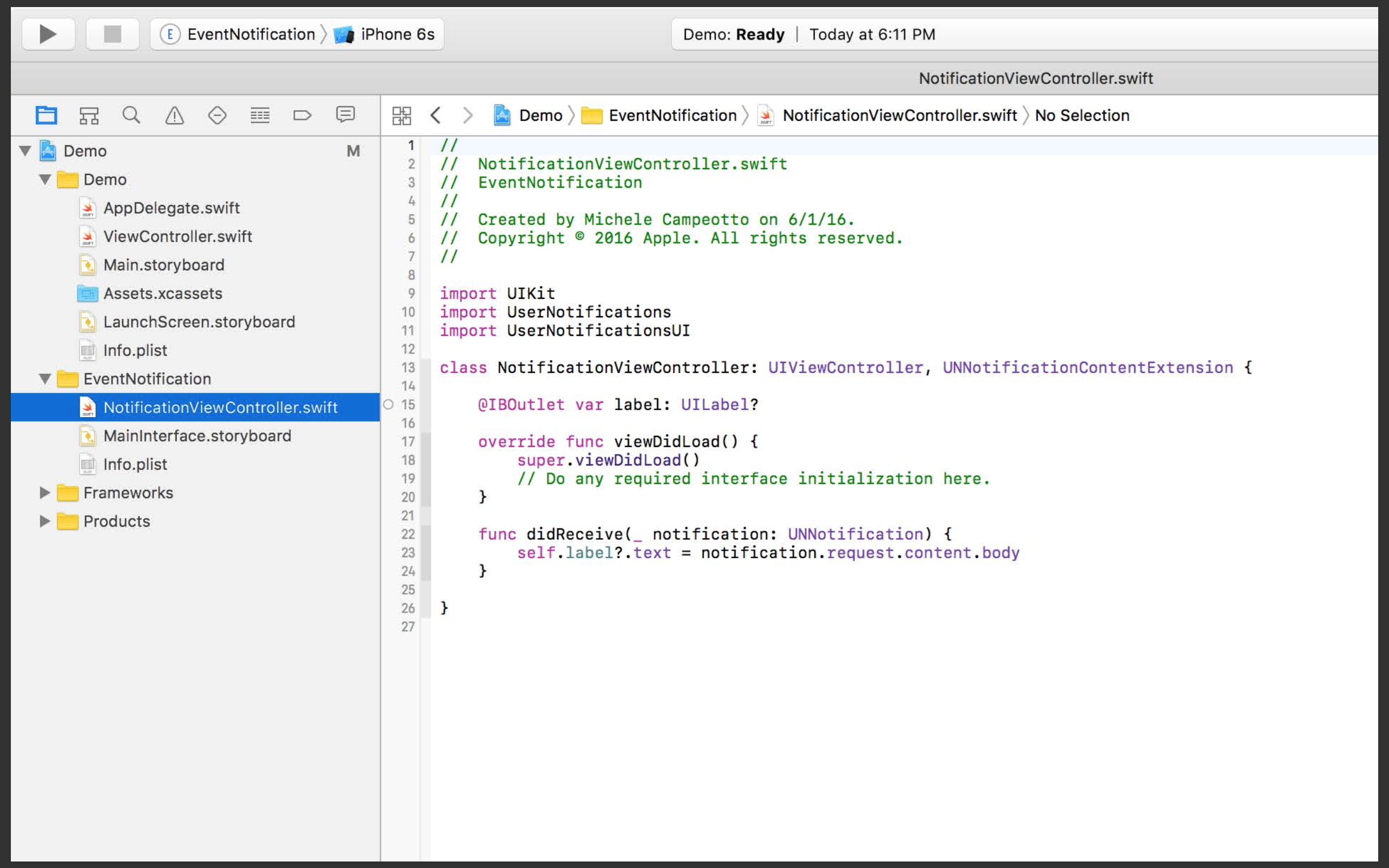Open the Report navigator speech-bubble icon
Viewport: 1389px width, 868px height.
[x=345, y=115]
